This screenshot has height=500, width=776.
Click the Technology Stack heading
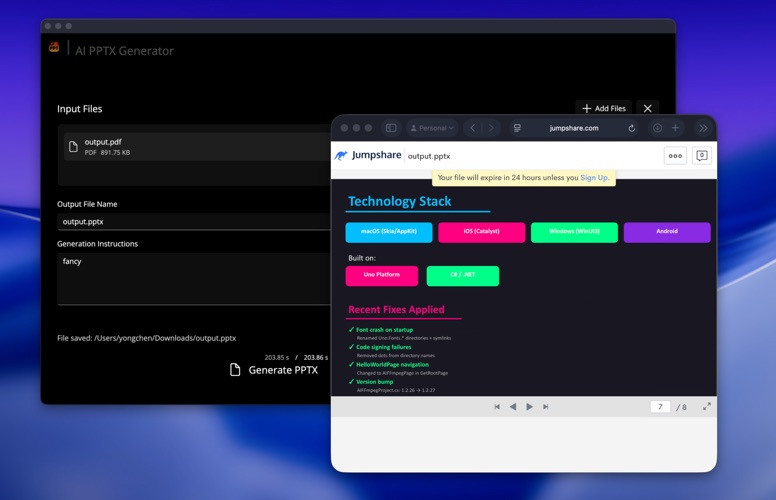(x=400, y=201)
